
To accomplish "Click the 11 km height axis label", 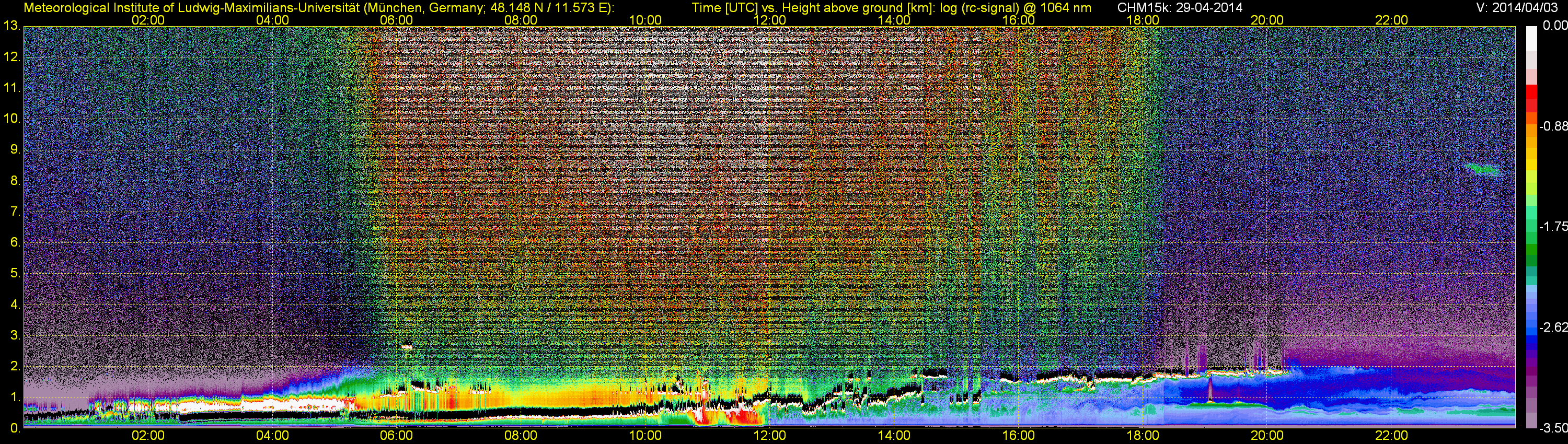I will point(11,88).
